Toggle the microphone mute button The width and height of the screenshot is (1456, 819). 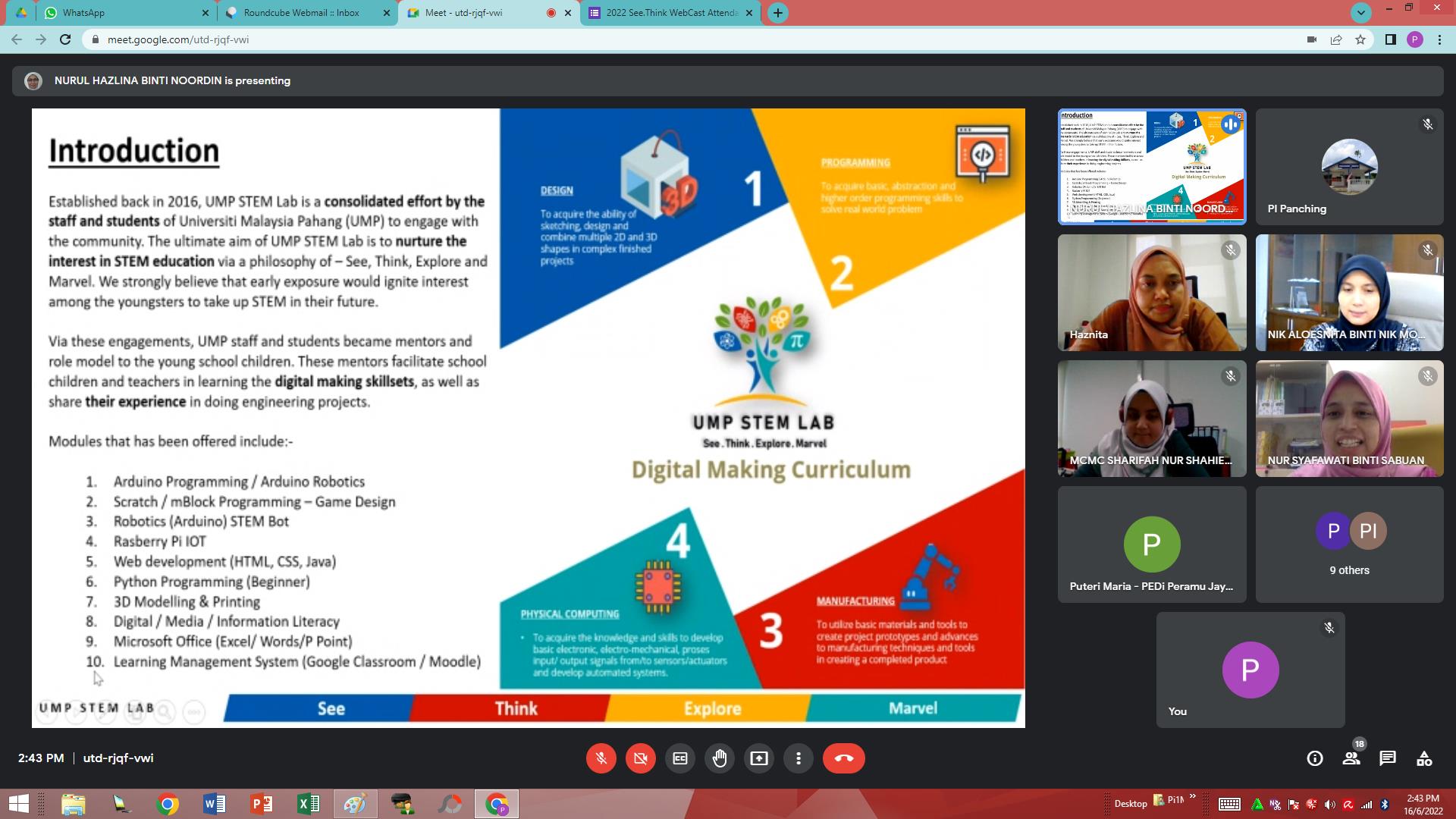click(x=601, y=758)
